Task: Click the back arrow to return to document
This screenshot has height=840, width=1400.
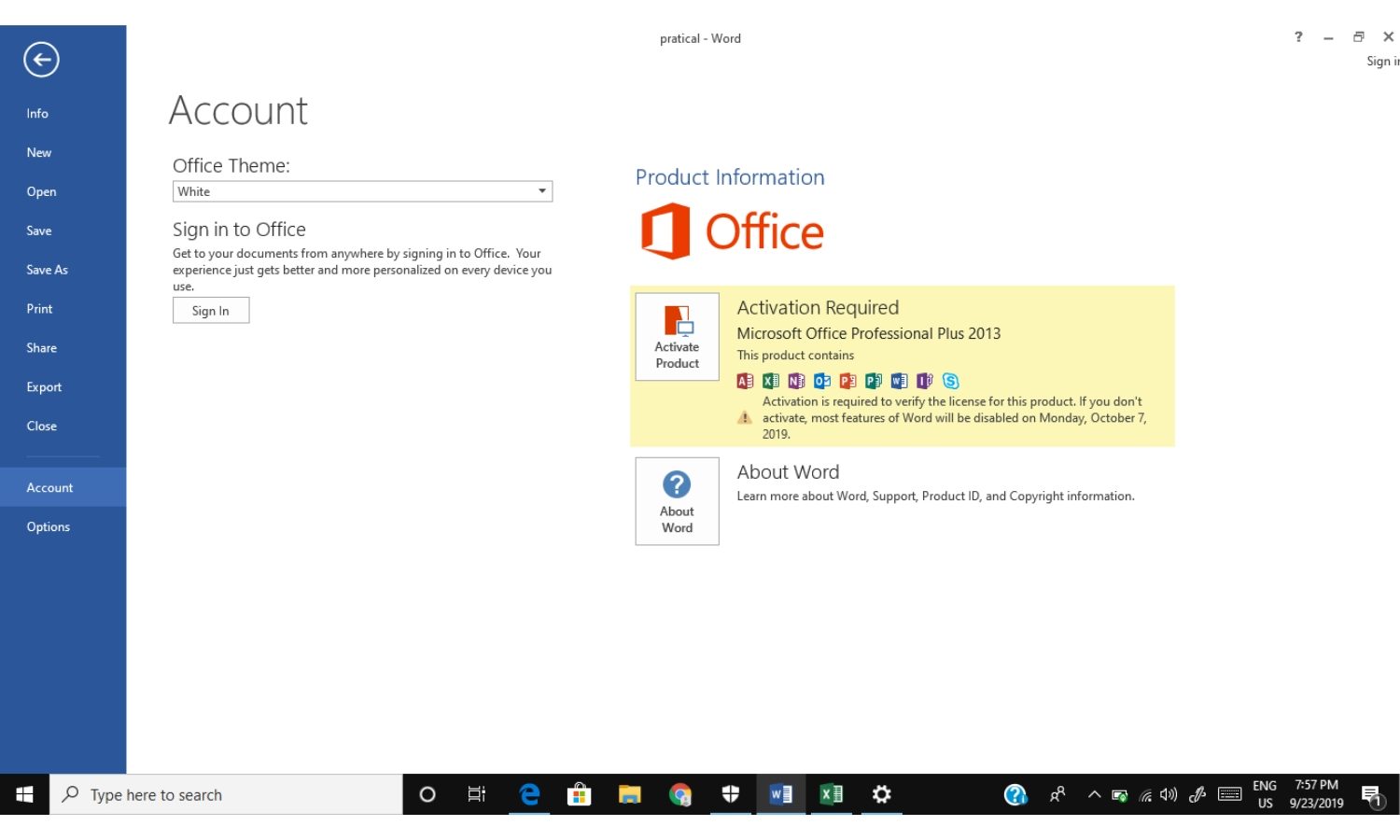Action: click(41, 60)
